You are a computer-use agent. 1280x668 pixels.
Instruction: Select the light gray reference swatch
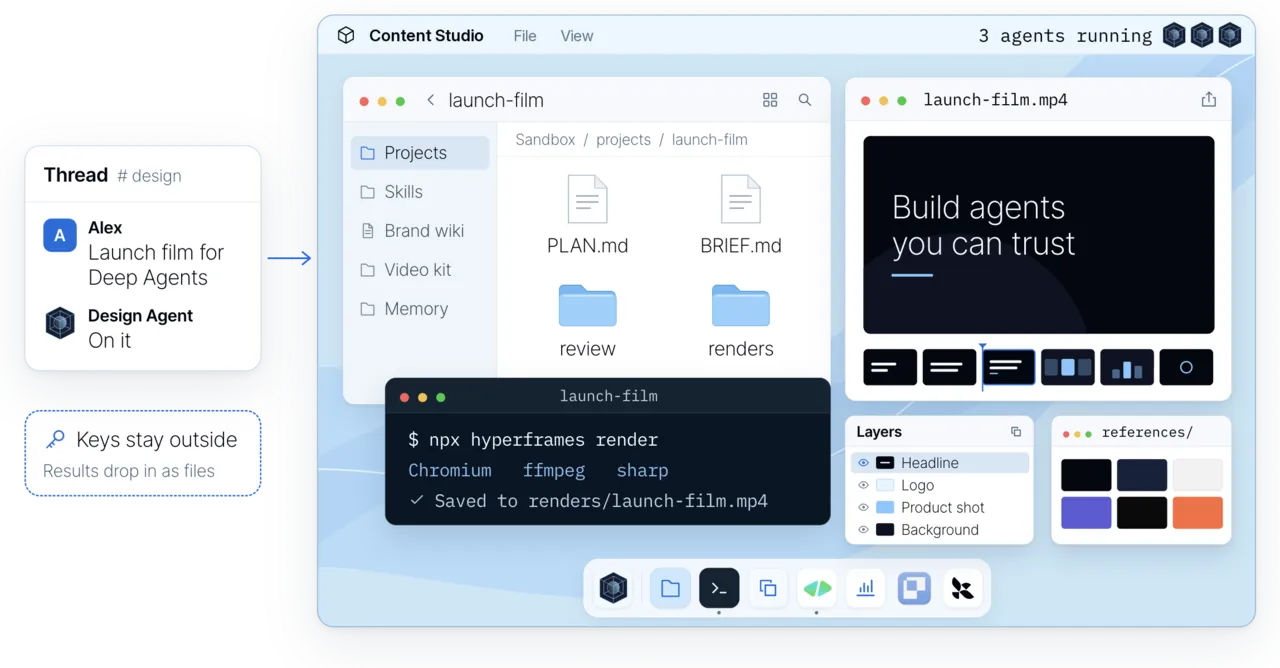[x=1198, y=475]
